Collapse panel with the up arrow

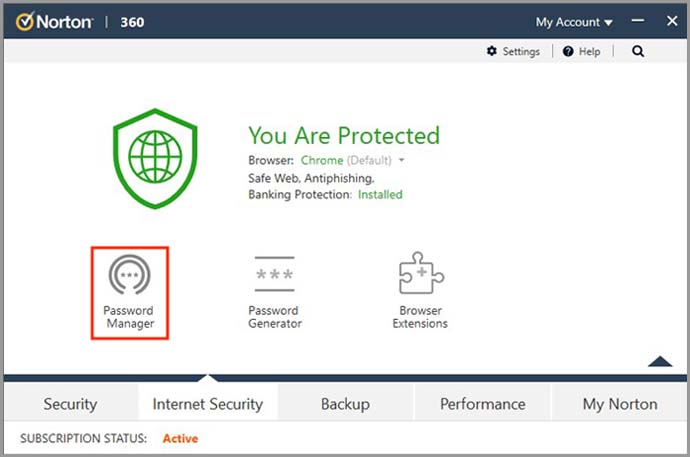pos(660,361)
